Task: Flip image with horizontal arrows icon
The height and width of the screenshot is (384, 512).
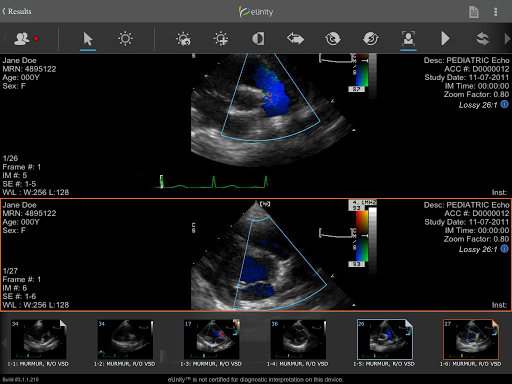Action: pyautogui.click(x=295, y=39)
